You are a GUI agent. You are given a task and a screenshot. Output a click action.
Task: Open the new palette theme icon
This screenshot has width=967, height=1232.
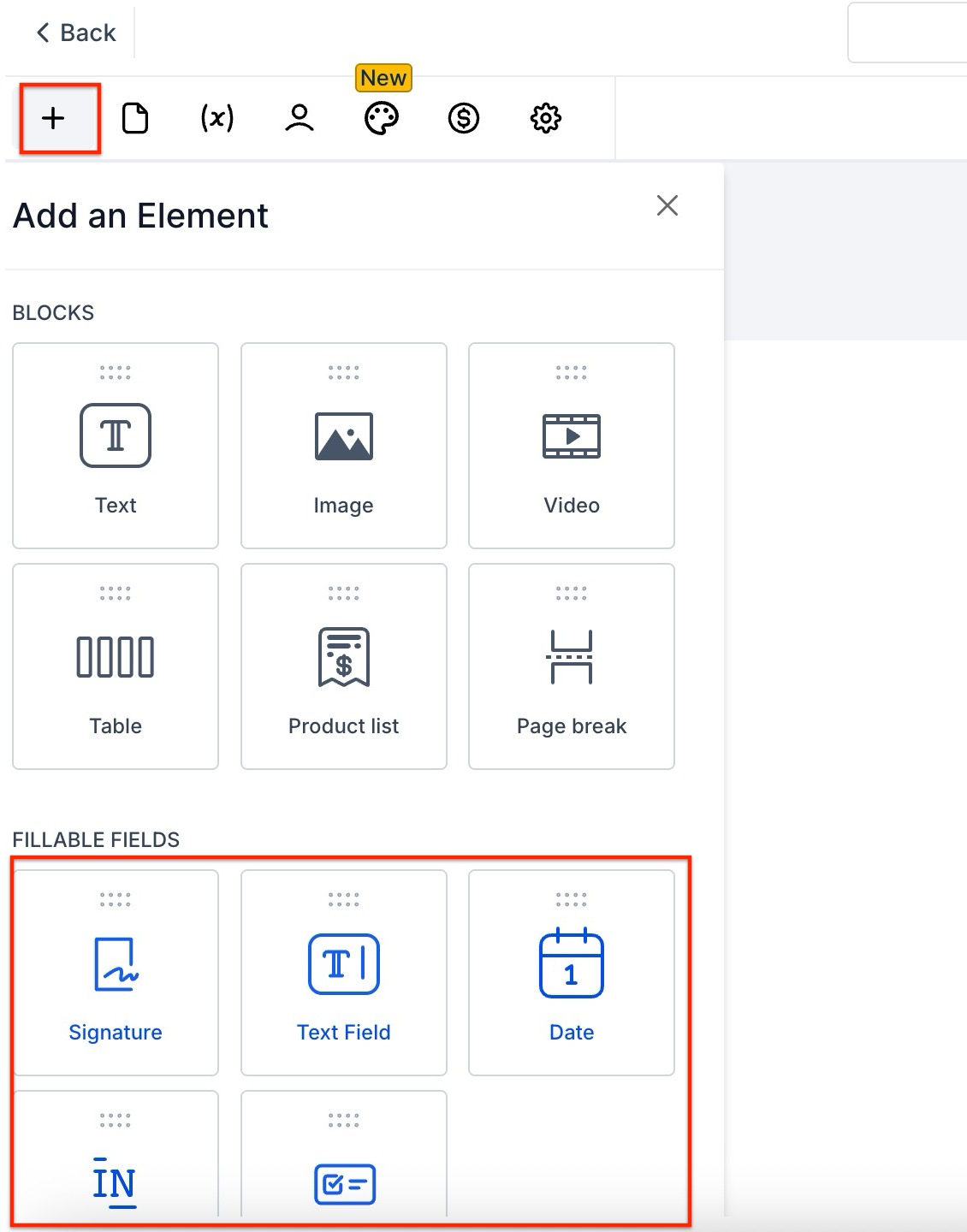point(382,118)
